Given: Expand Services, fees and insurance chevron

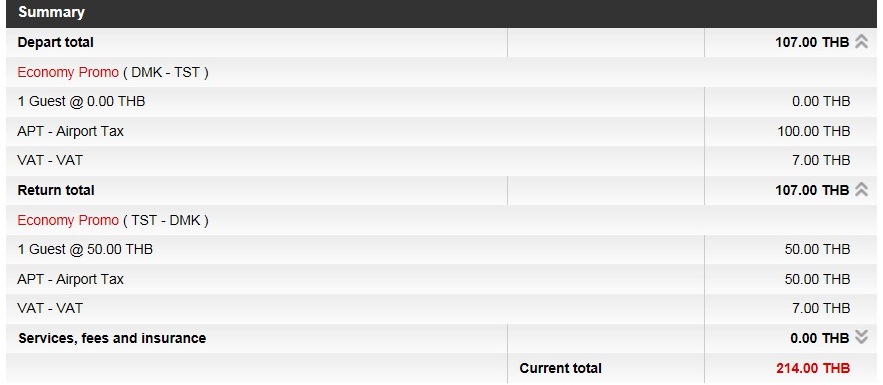Looking at the screenshot, I should point(861,338).
